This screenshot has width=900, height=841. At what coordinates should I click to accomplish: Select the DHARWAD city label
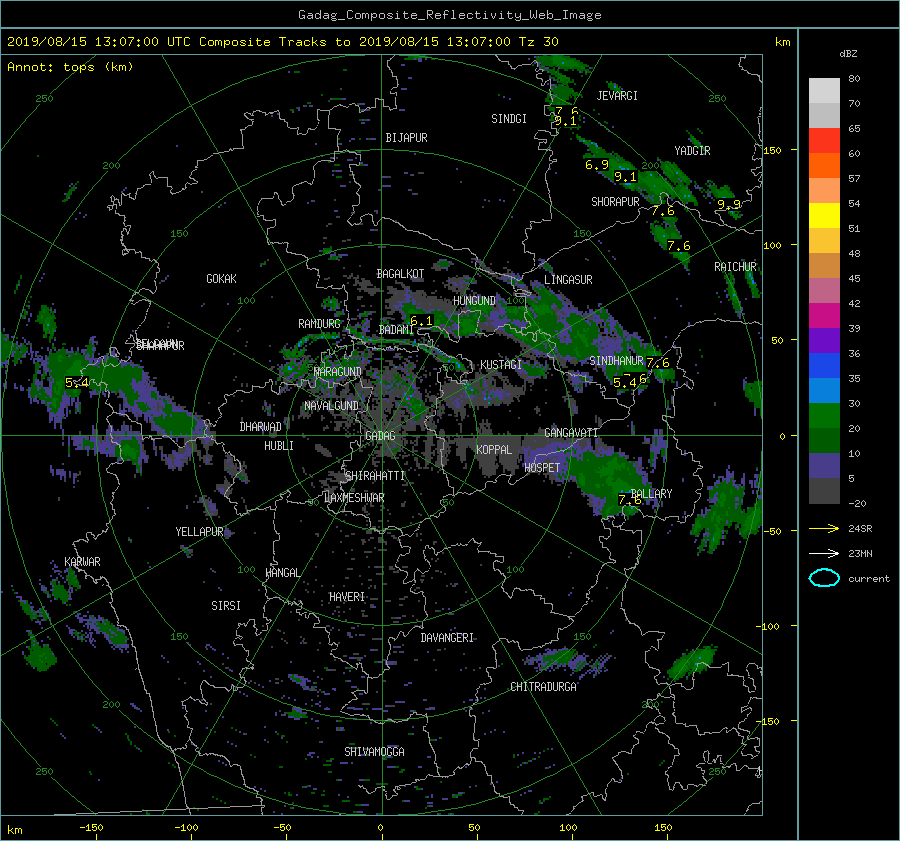coord(261,427)
